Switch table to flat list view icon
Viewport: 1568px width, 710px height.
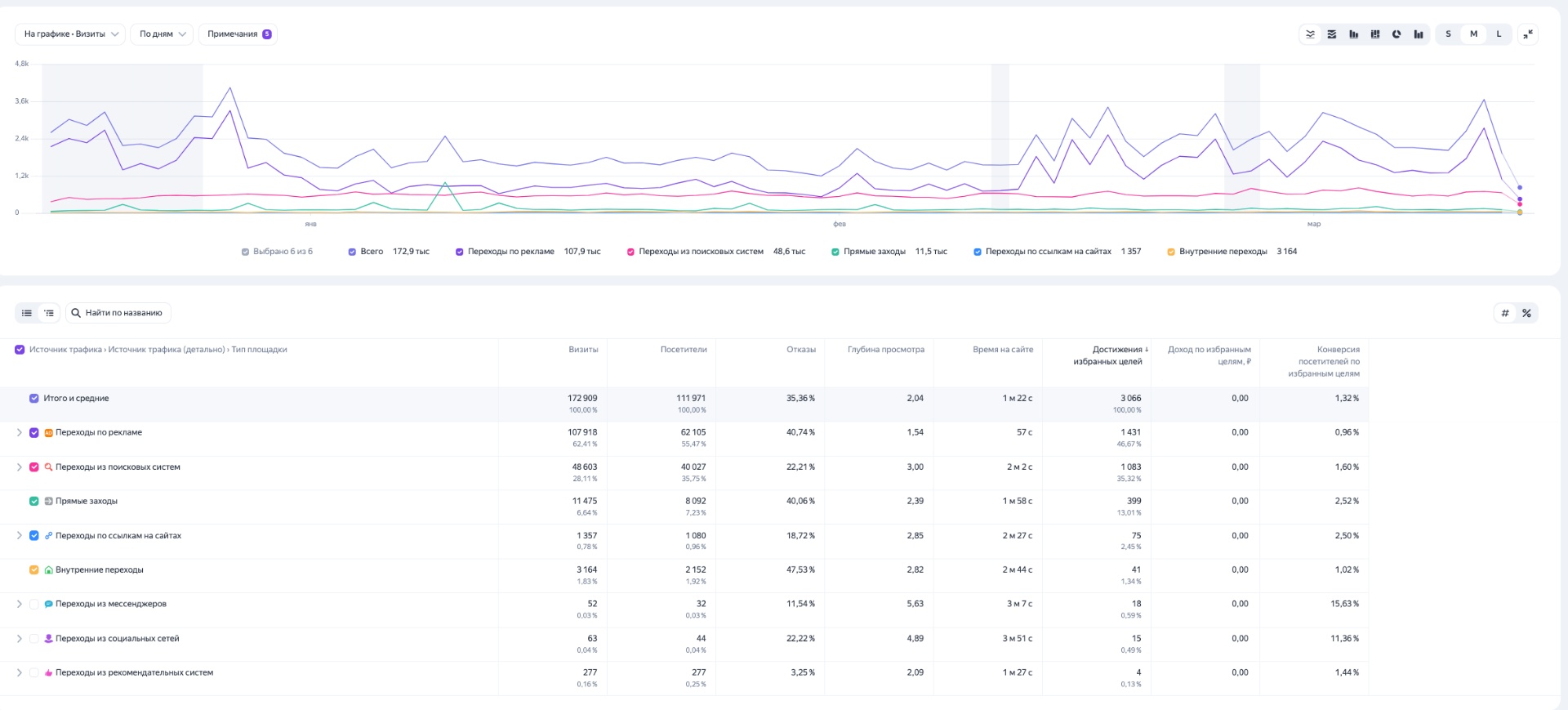(x=27, y=313)
